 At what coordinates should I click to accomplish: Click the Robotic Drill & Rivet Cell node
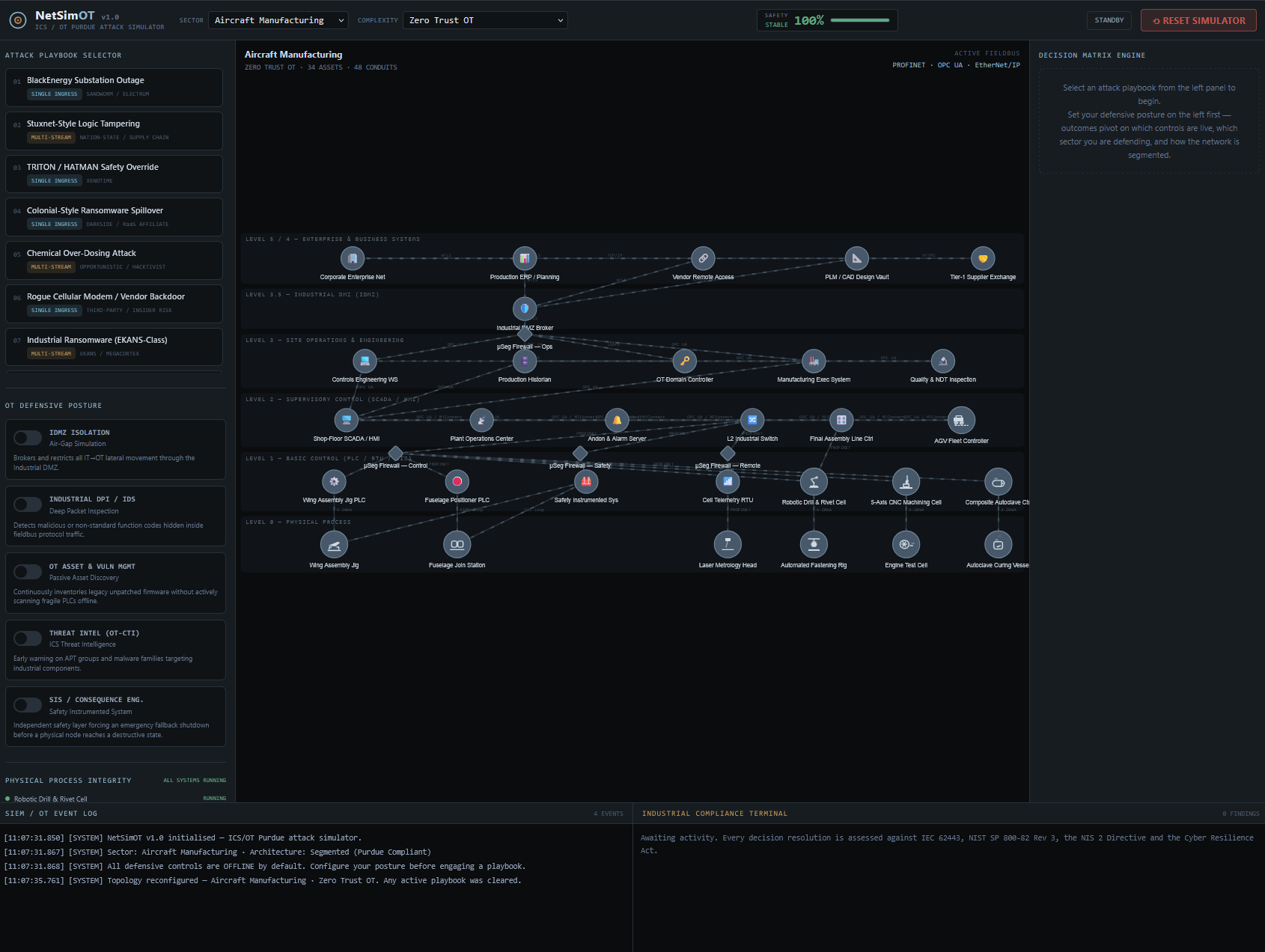(814, 482)
